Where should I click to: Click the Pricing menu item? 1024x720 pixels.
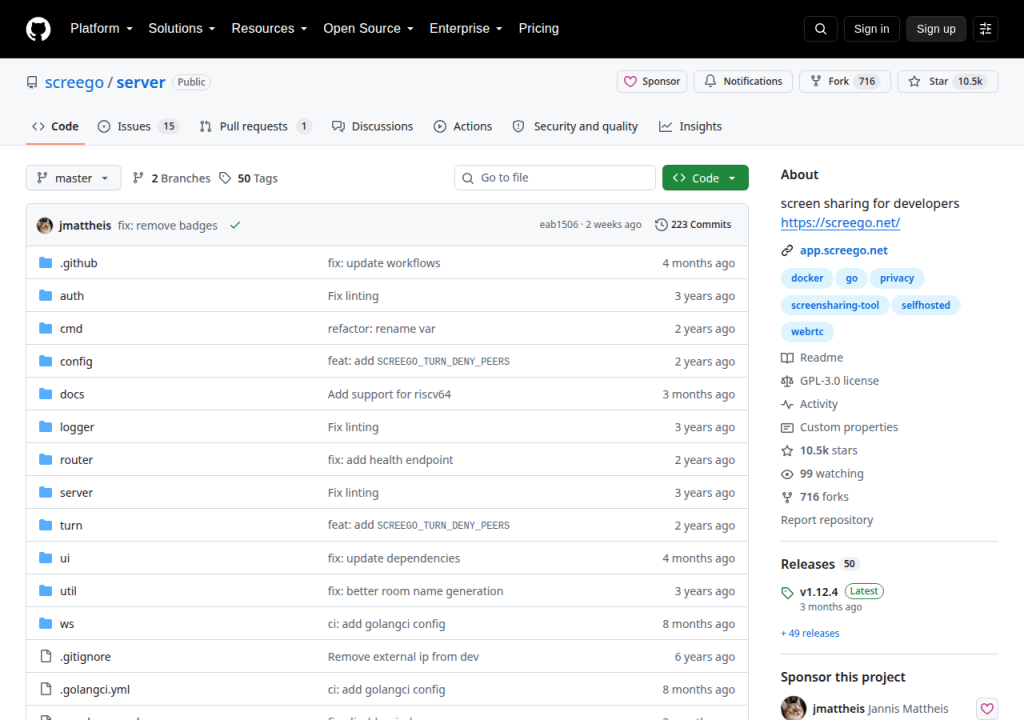pos(539,29)
